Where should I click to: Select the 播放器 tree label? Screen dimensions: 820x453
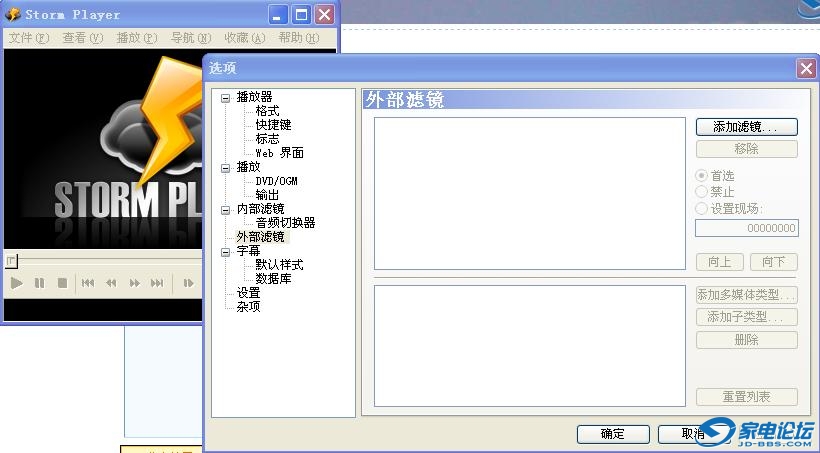(254, 97)
